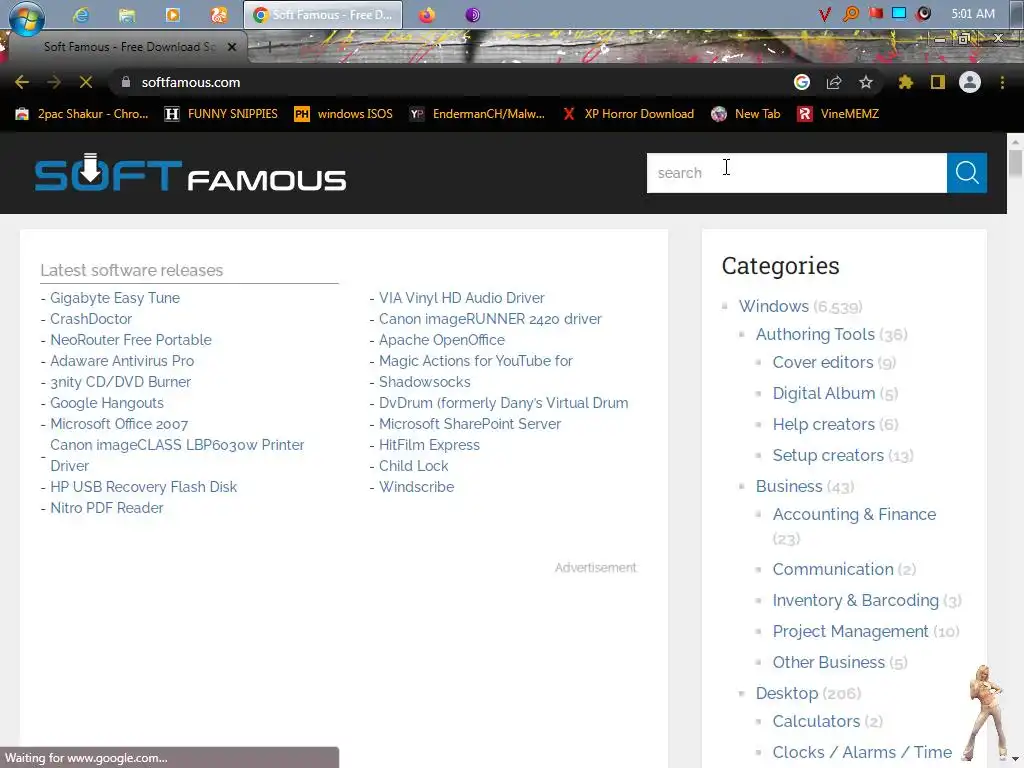Bookmark this page with the star
The image size is (1024, 768).
tap(866, 82)
